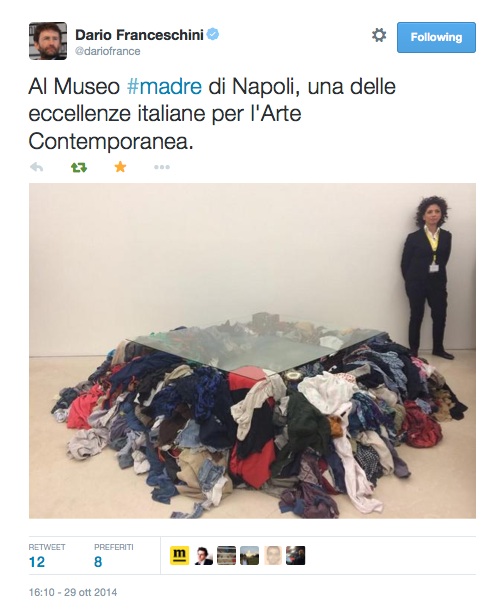The image size is (504, 612).
Task: Click the yellow 'm' logo avatar
Action: coord(180,555)
